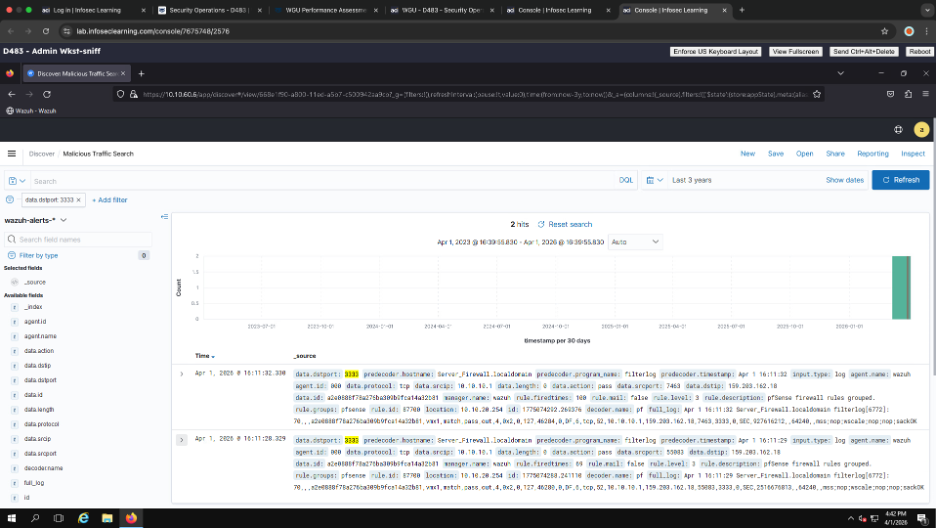Select data.dstport field in sidebar
Image resolution: width=936 pixels, height=528 pixels.
click(x=40, y=380)
